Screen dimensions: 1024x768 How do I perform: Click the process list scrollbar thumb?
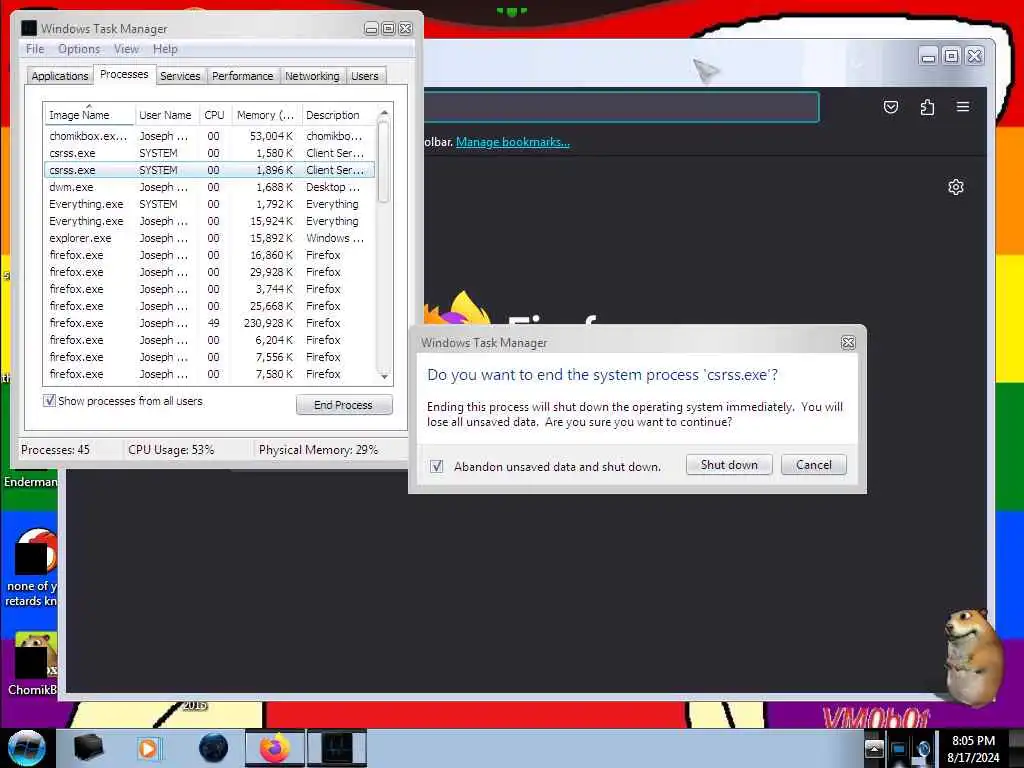coord(384,162)
